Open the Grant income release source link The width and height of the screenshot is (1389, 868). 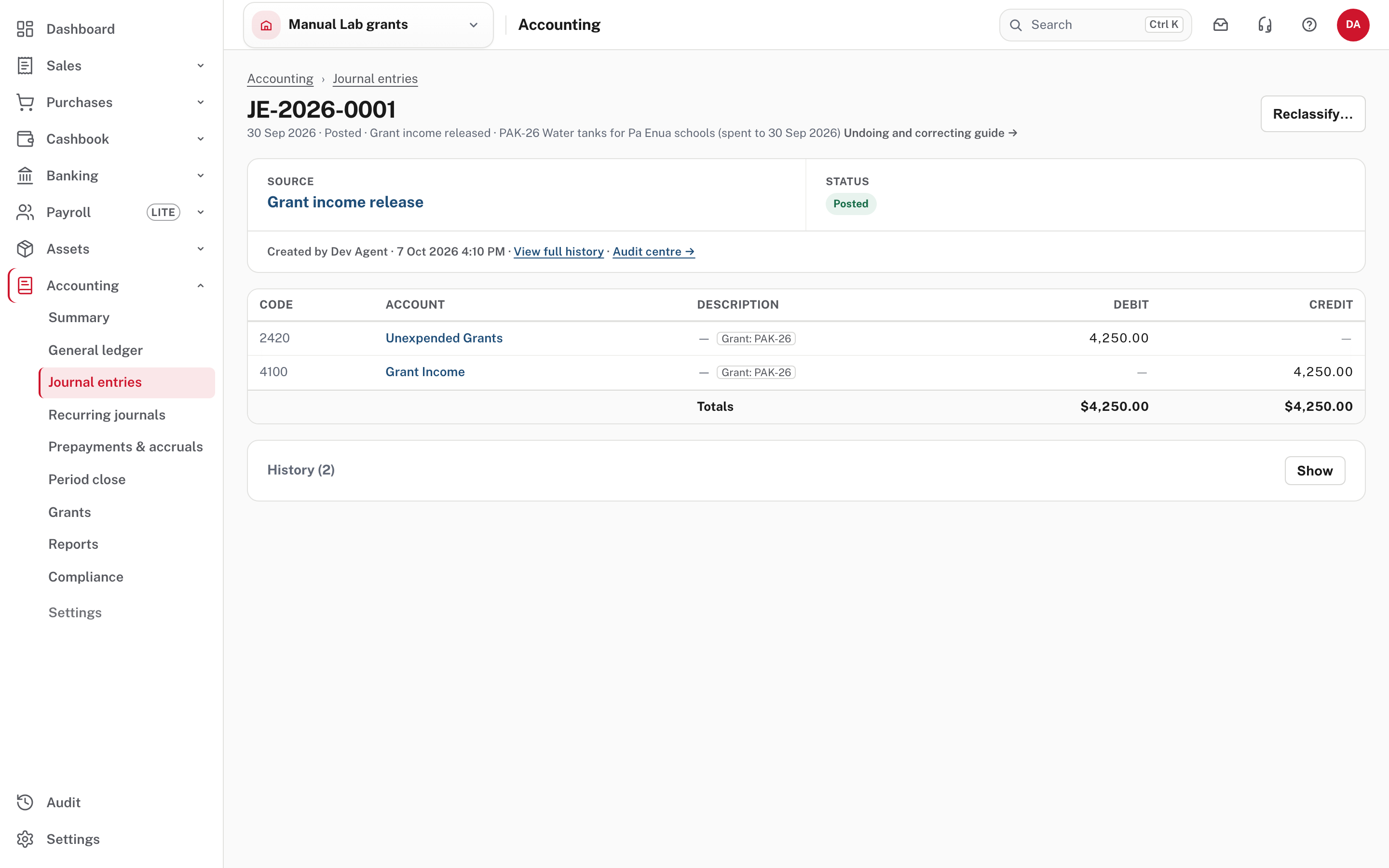[345, 202]
